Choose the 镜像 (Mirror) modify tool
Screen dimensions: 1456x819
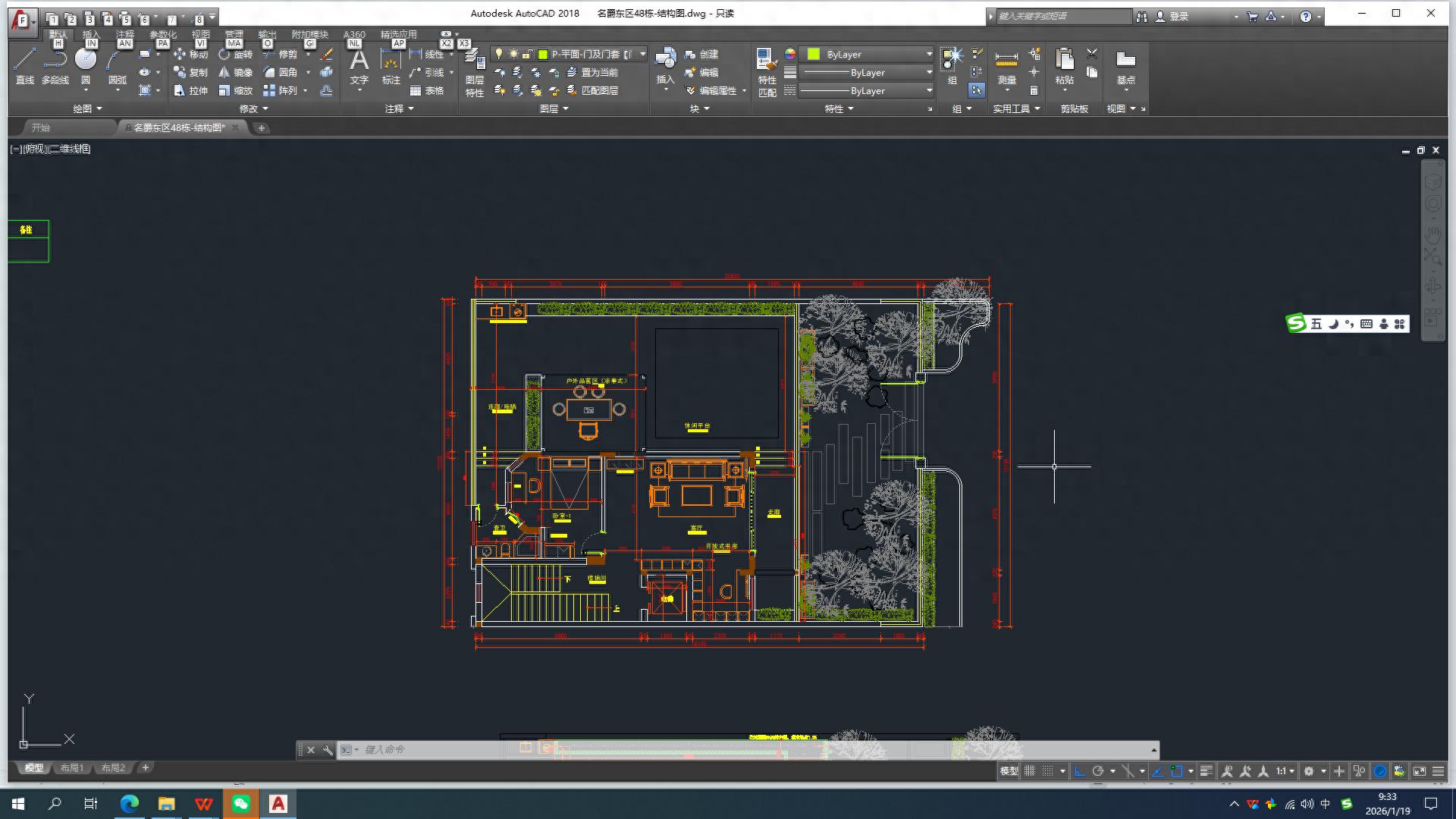point(235,72)
